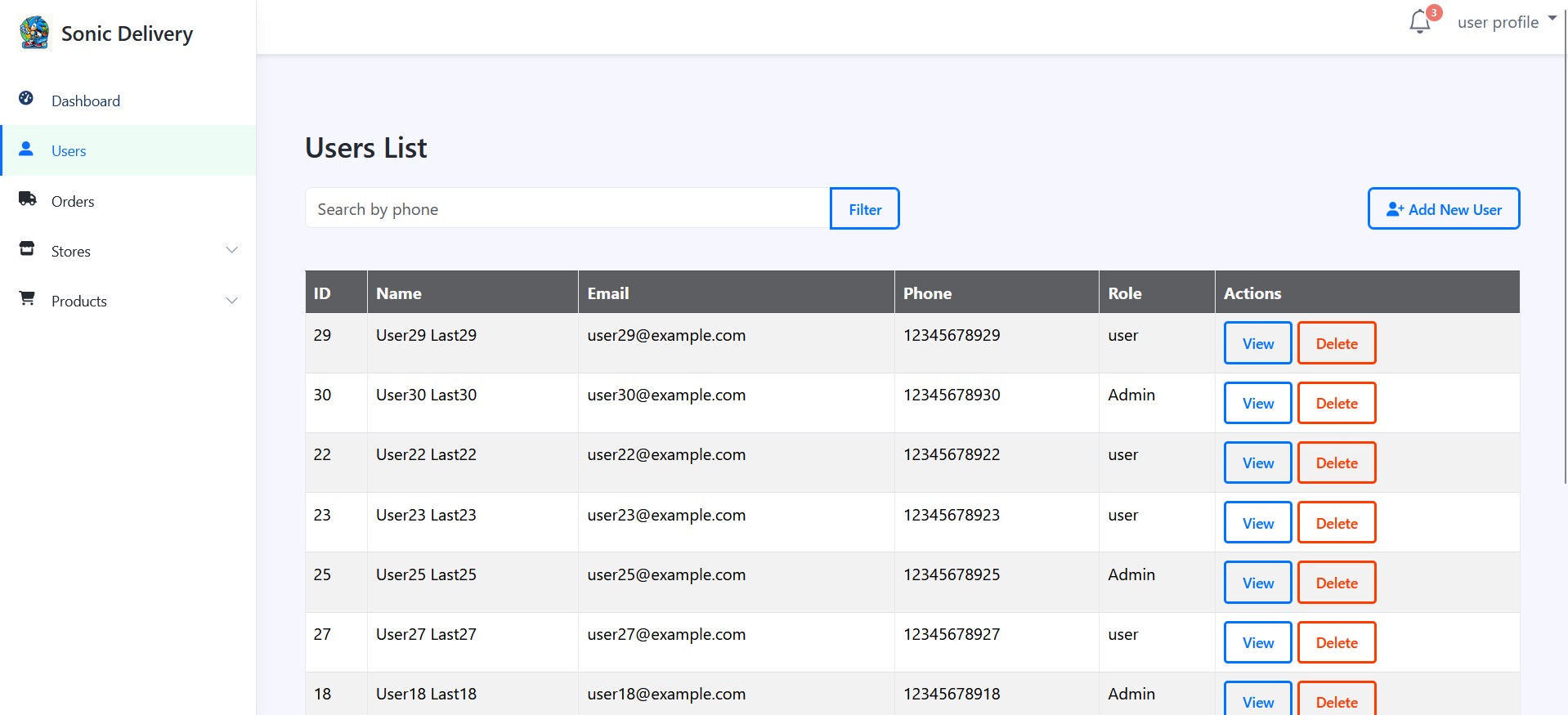Click the Admin role of User25
Image resolution: width=1568 pixels, height=715 pixels.
pos(1131,574)
